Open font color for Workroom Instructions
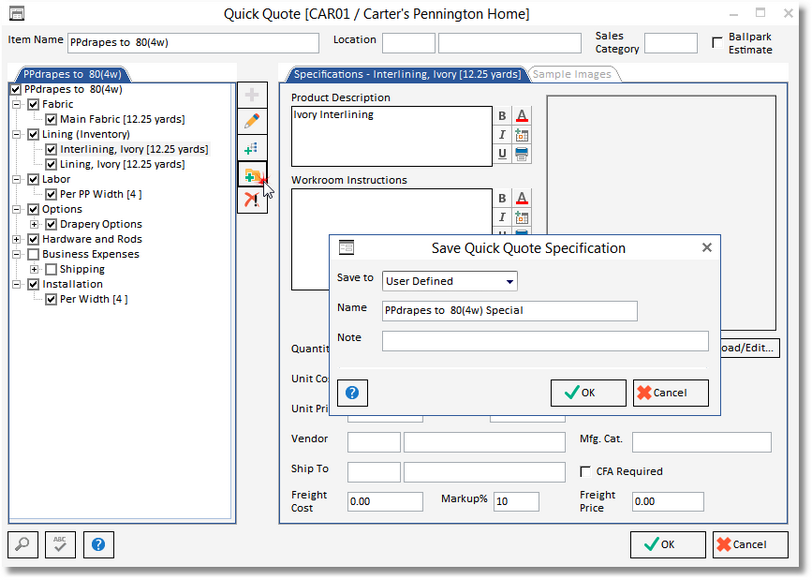The height and width of the screenshot is (580, 812). click(521, 198)
